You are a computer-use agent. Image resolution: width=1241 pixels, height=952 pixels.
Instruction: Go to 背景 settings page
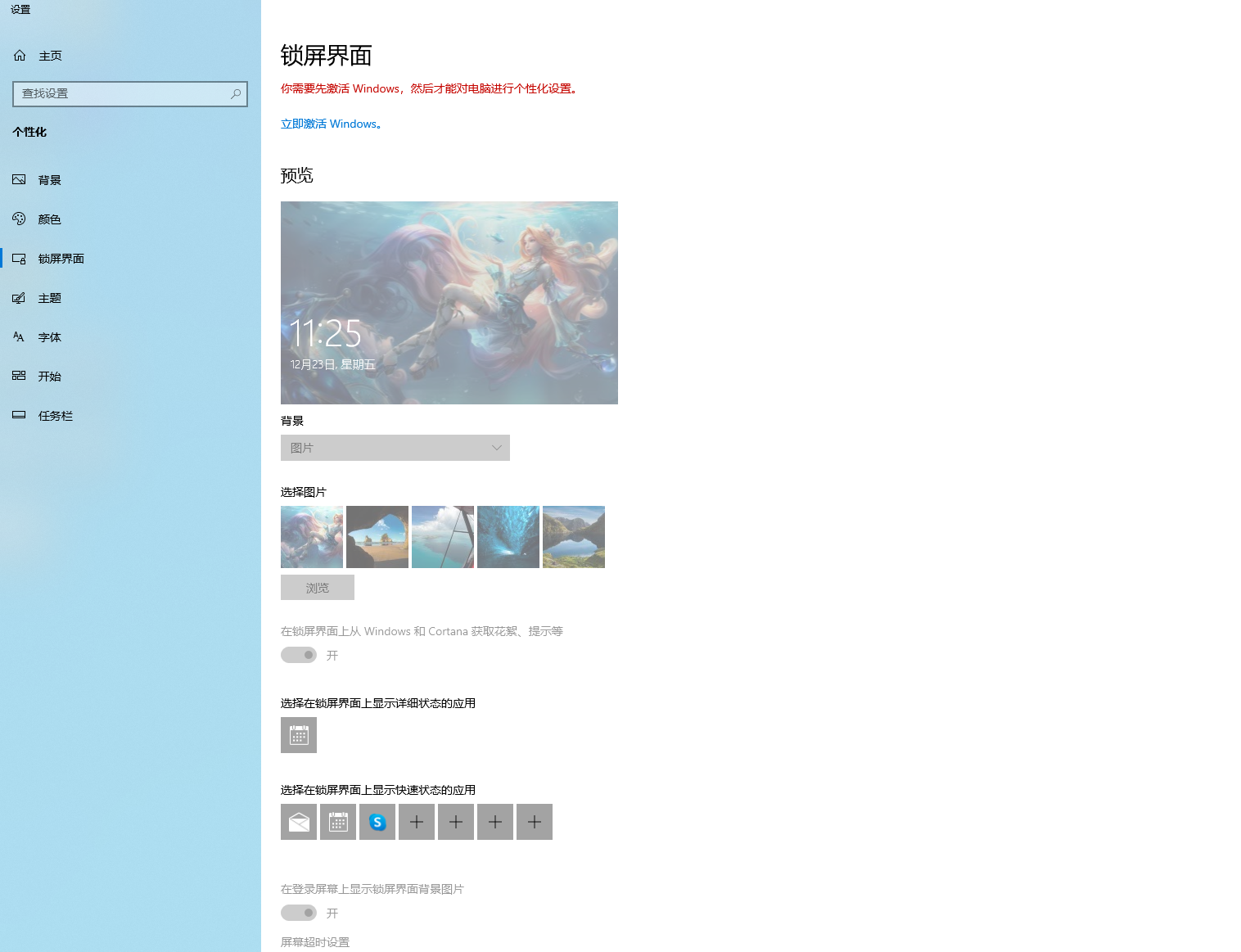tap(130, 180)
